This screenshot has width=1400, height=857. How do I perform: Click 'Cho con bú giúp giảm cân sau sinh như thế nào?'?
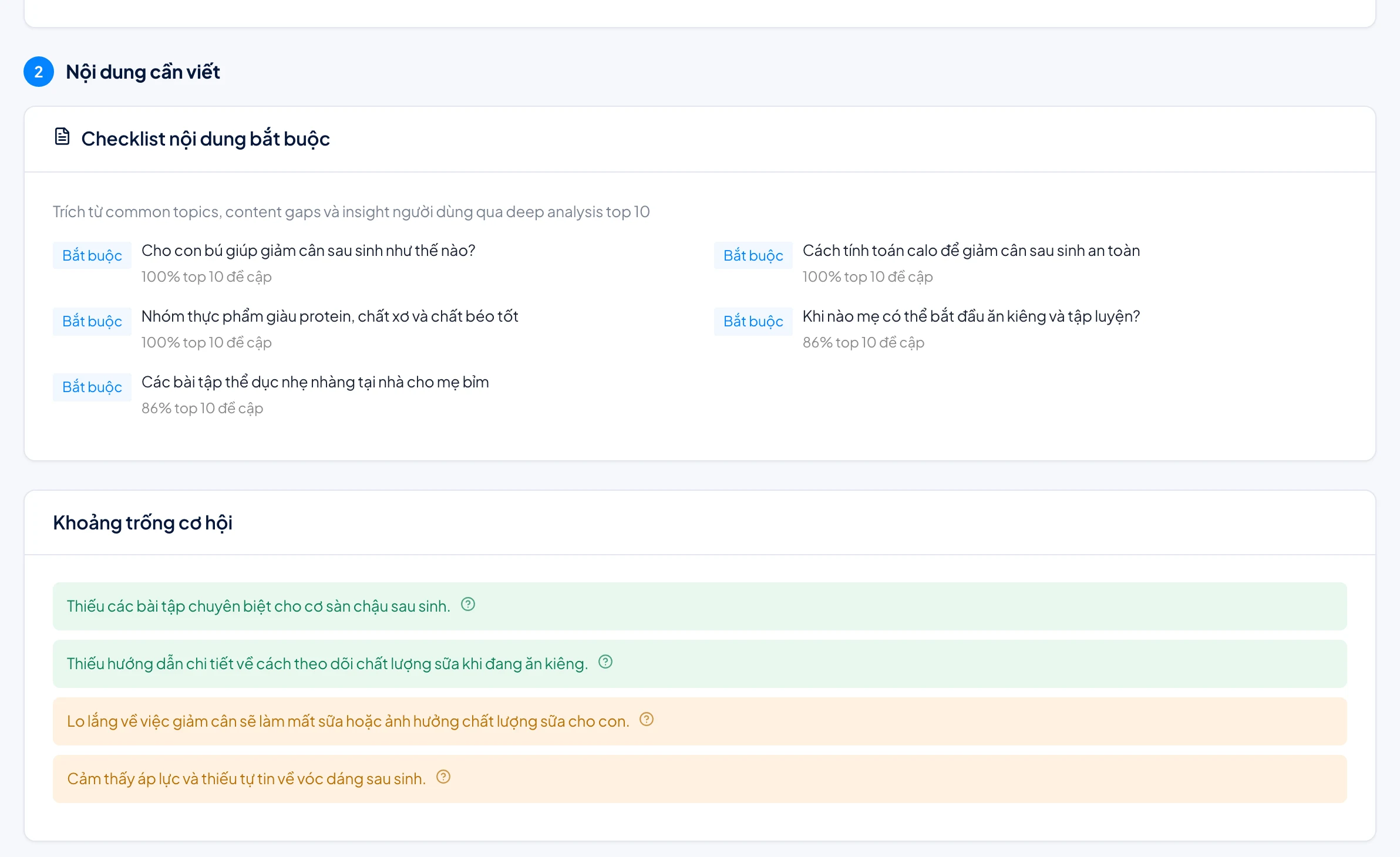(x=308, y=251)
